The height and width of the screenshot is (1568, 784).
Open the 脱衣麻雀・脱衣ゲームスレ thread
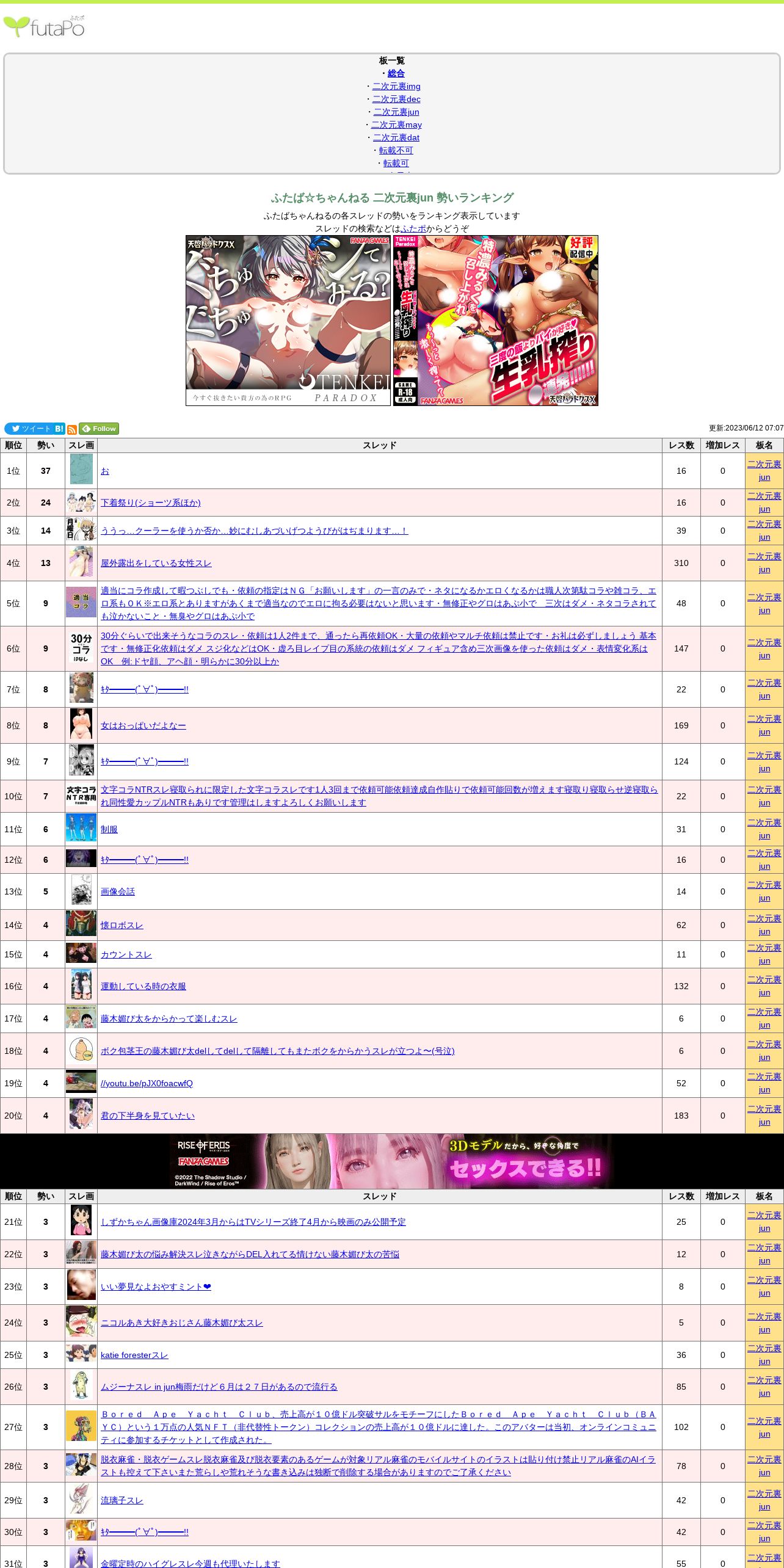[x=379, y=1466]
